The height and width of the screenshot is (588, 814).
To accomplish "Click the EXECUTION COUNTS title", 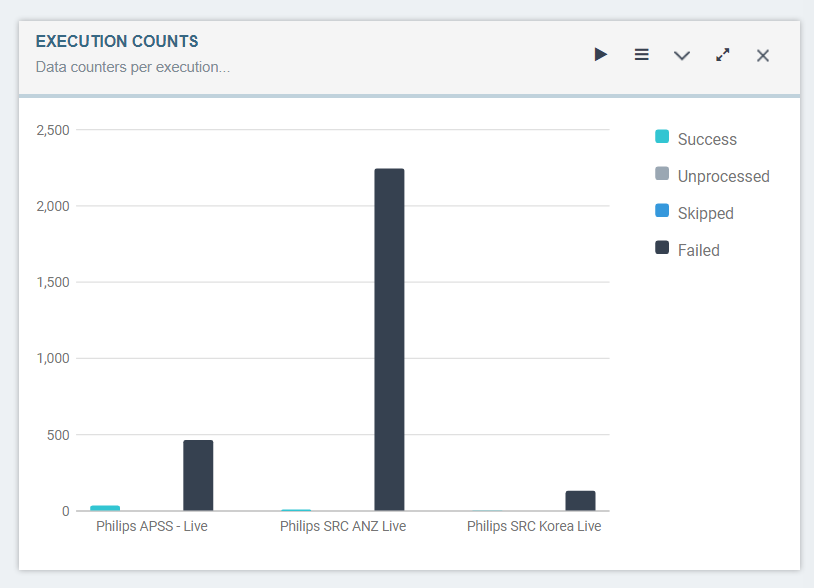I will 117,41.
